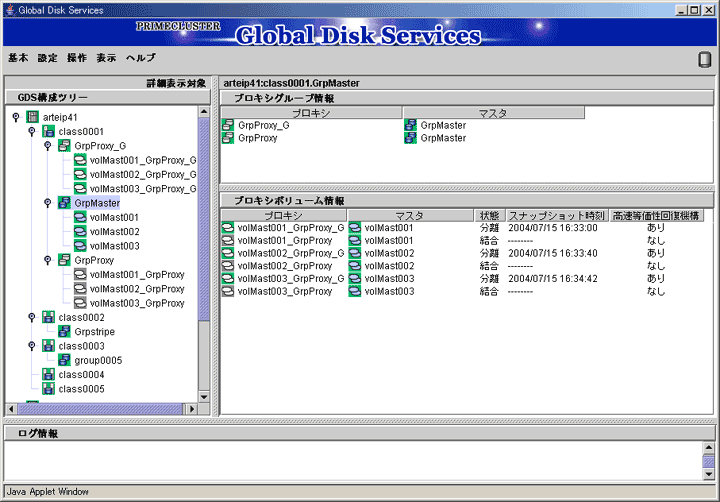Screen dimensions: 720x502
Task: Open the 基本 menu
Action: tap(18, 58)
